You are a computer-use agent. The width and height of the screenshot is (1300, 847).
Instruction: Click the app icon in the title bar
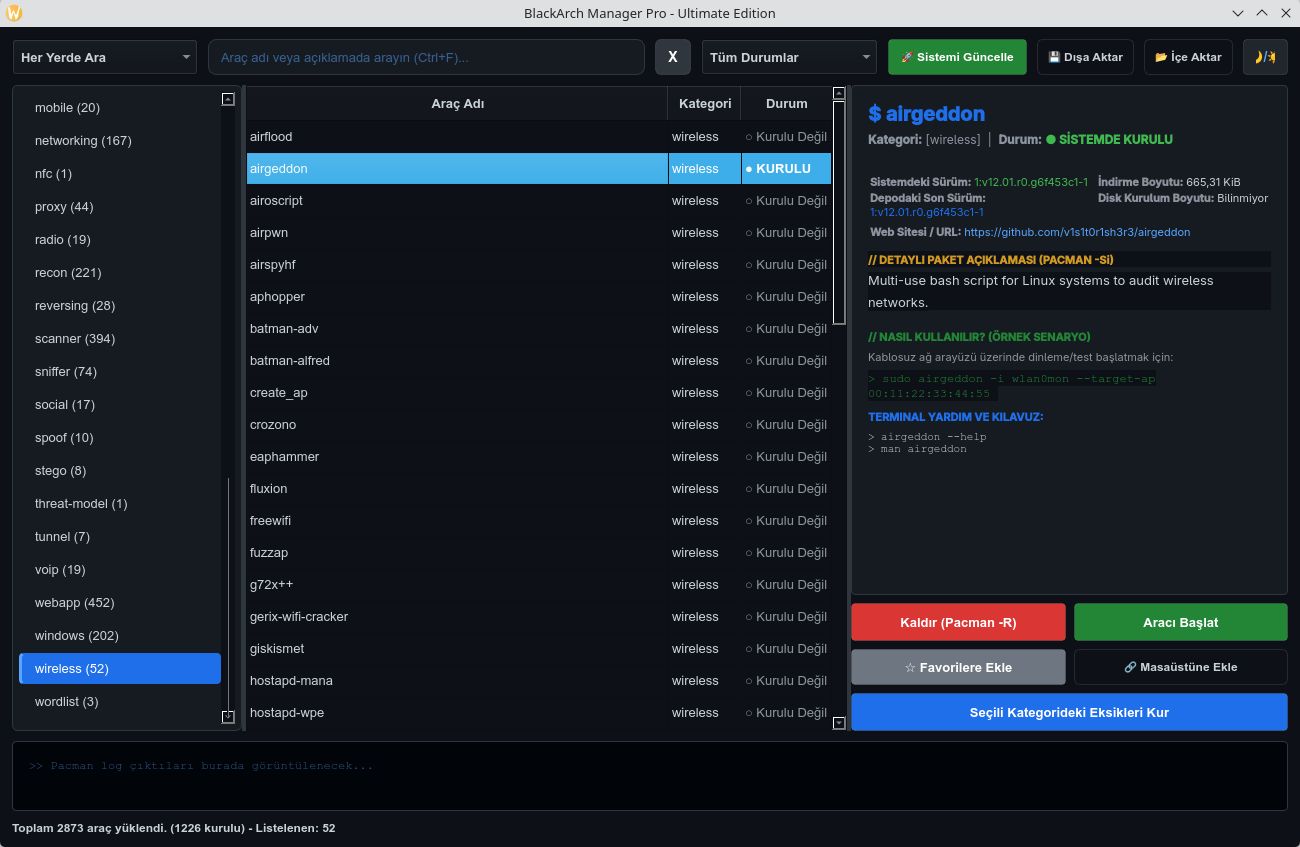(14, 13)
